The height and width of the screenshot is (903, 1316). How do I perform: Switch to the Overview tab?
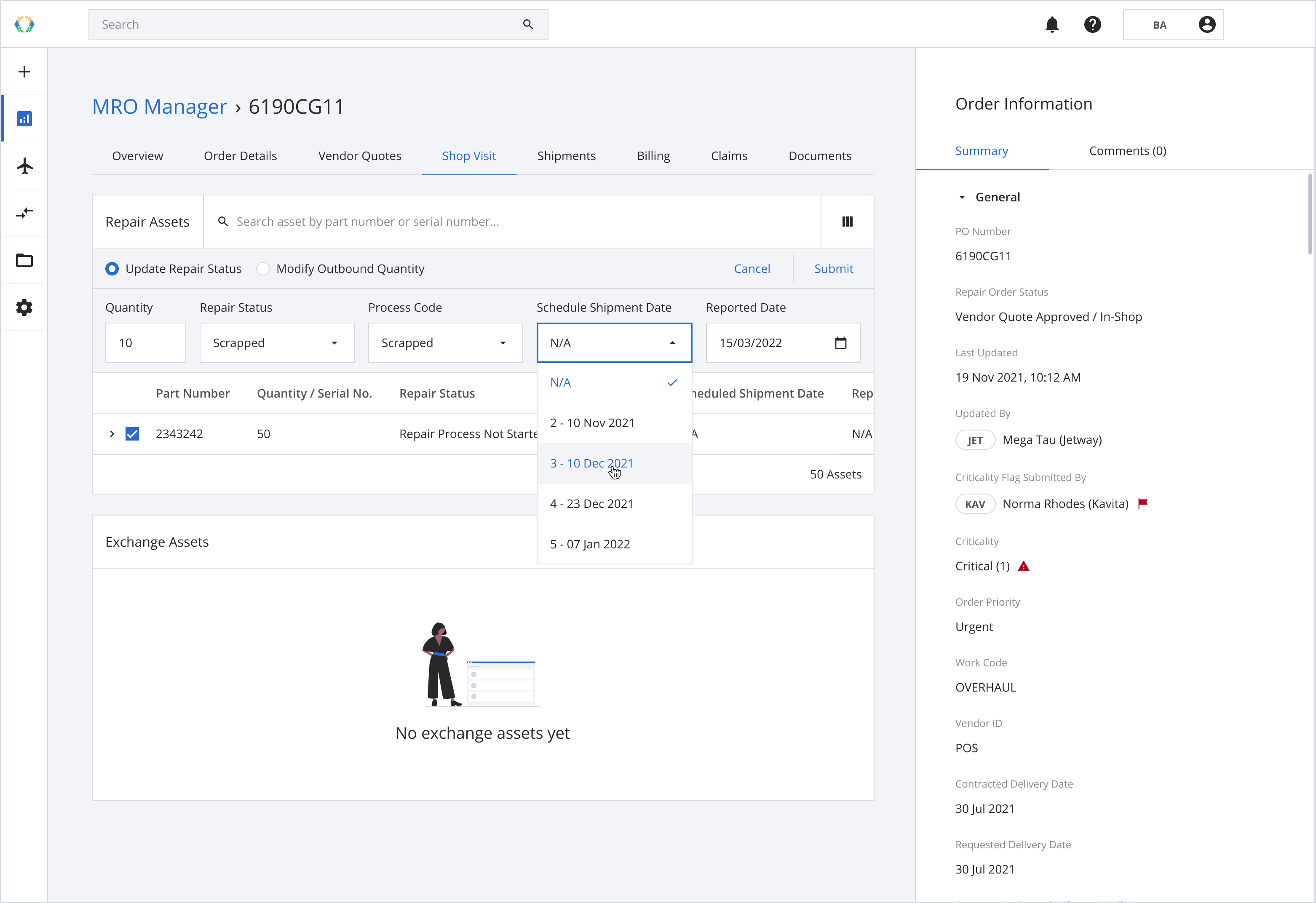pyautogui.click(x=138, y=156)
